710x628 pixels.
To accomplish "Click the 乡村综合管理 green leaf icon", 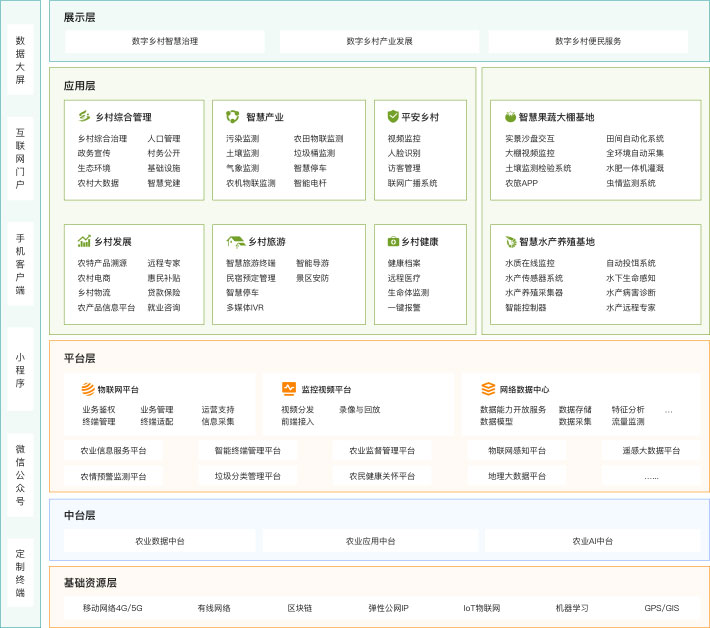I will click(84, 116).
